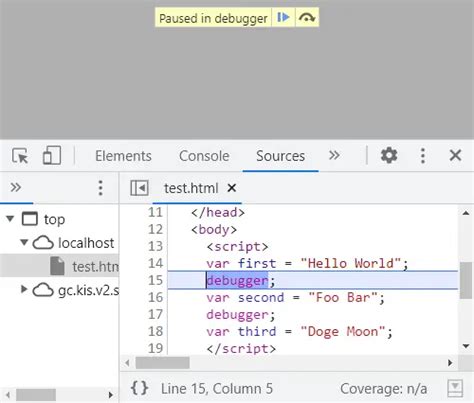Toggle device toolbar icon
The image size is (474, 403).
coord(52,156)
